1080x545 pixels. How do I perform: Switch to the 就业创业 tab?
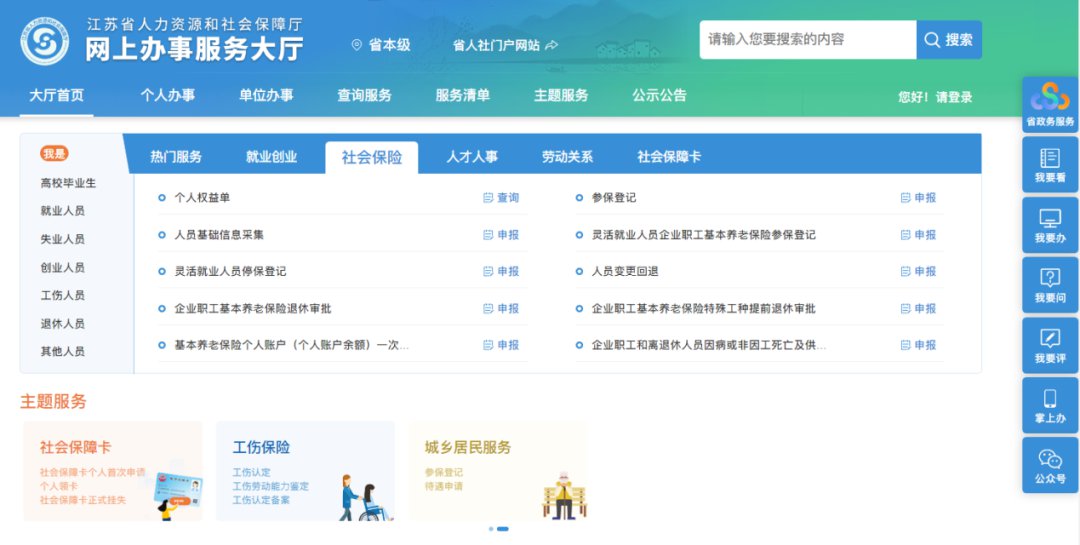[271, 157]
